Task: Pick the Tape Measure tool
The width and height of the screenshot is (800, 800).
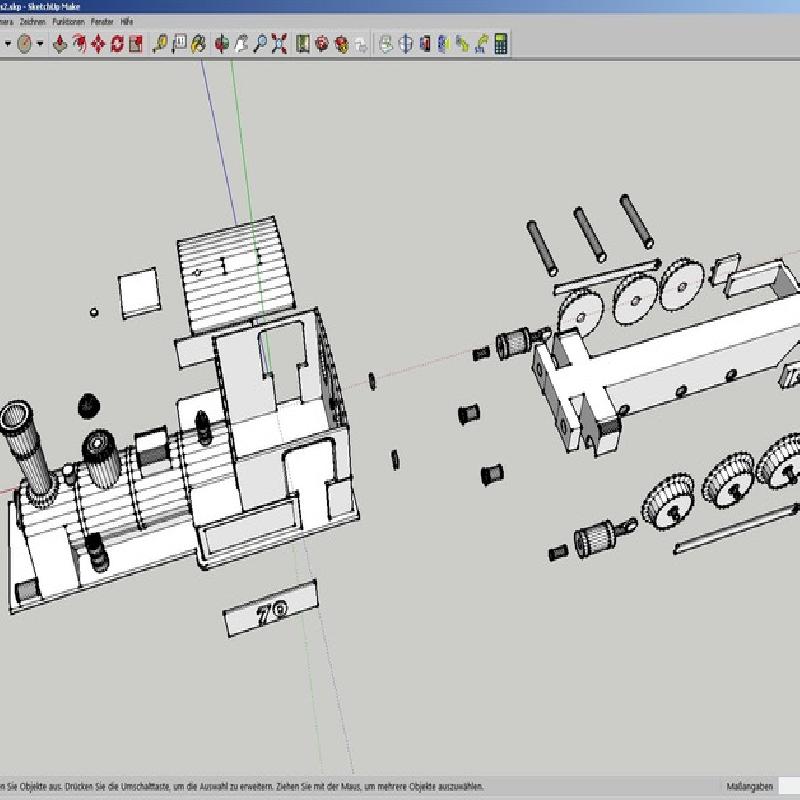Action: [x=159, y=43]
